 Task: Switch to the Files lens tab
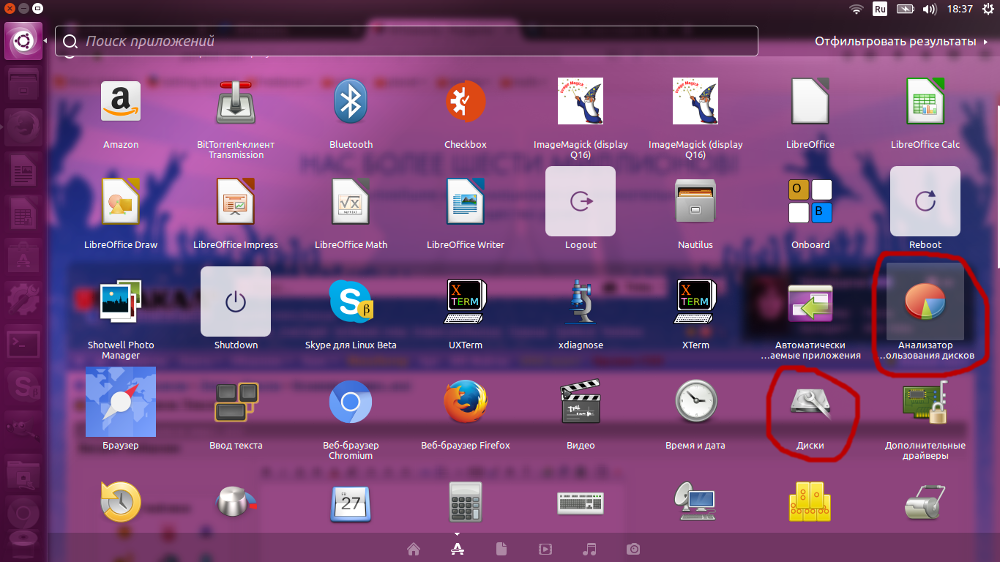[501, 549]
